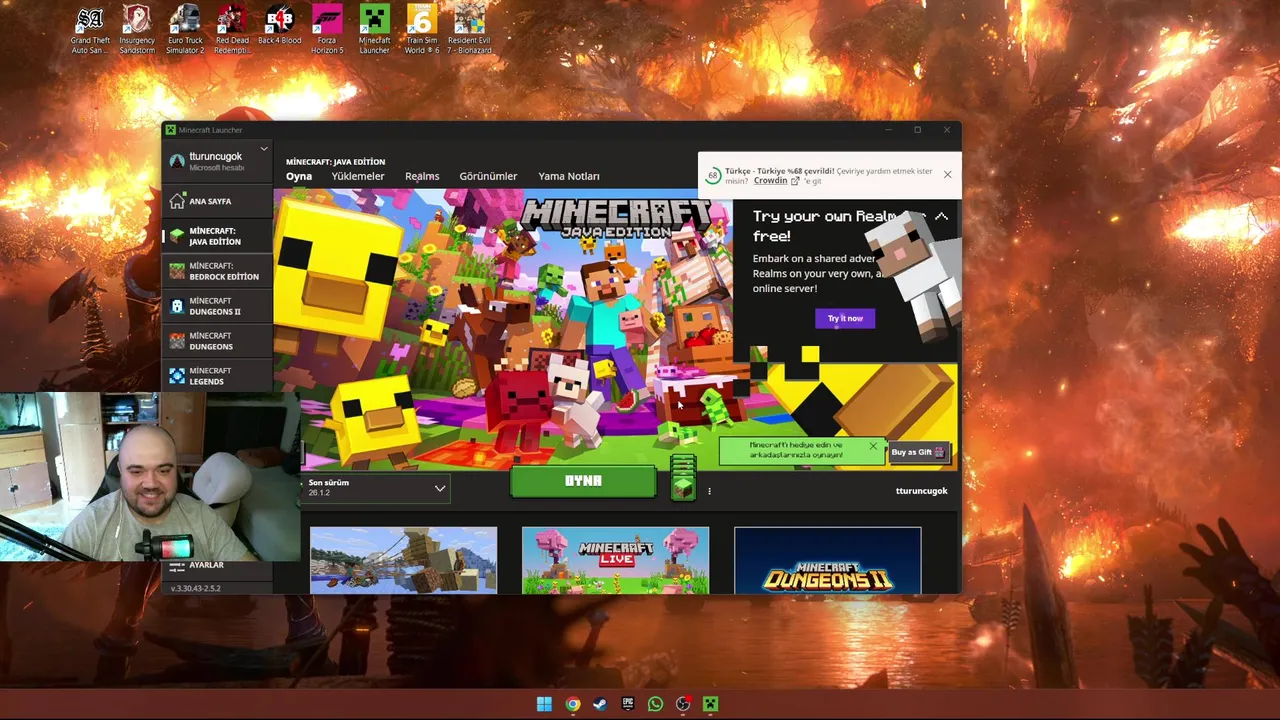Switch to the Oyna tab
The width and height of the screenshot is (1280, 720).
(x=299, y=176)
